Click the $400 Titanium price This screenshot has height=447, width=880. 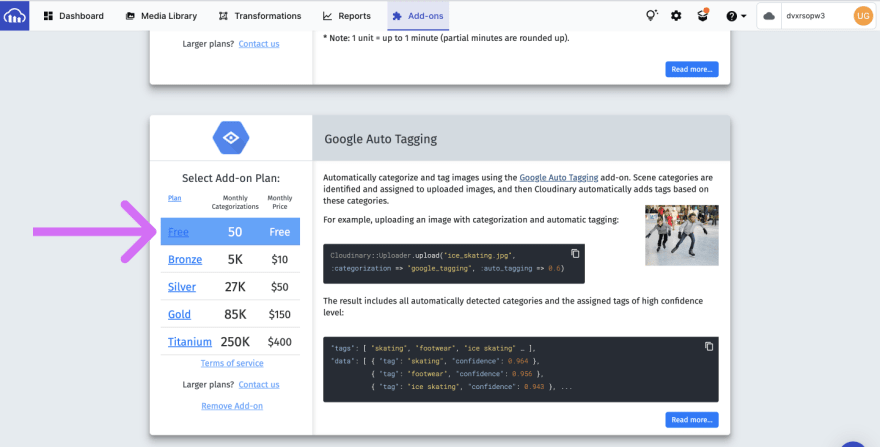click(x=279, y=341)
